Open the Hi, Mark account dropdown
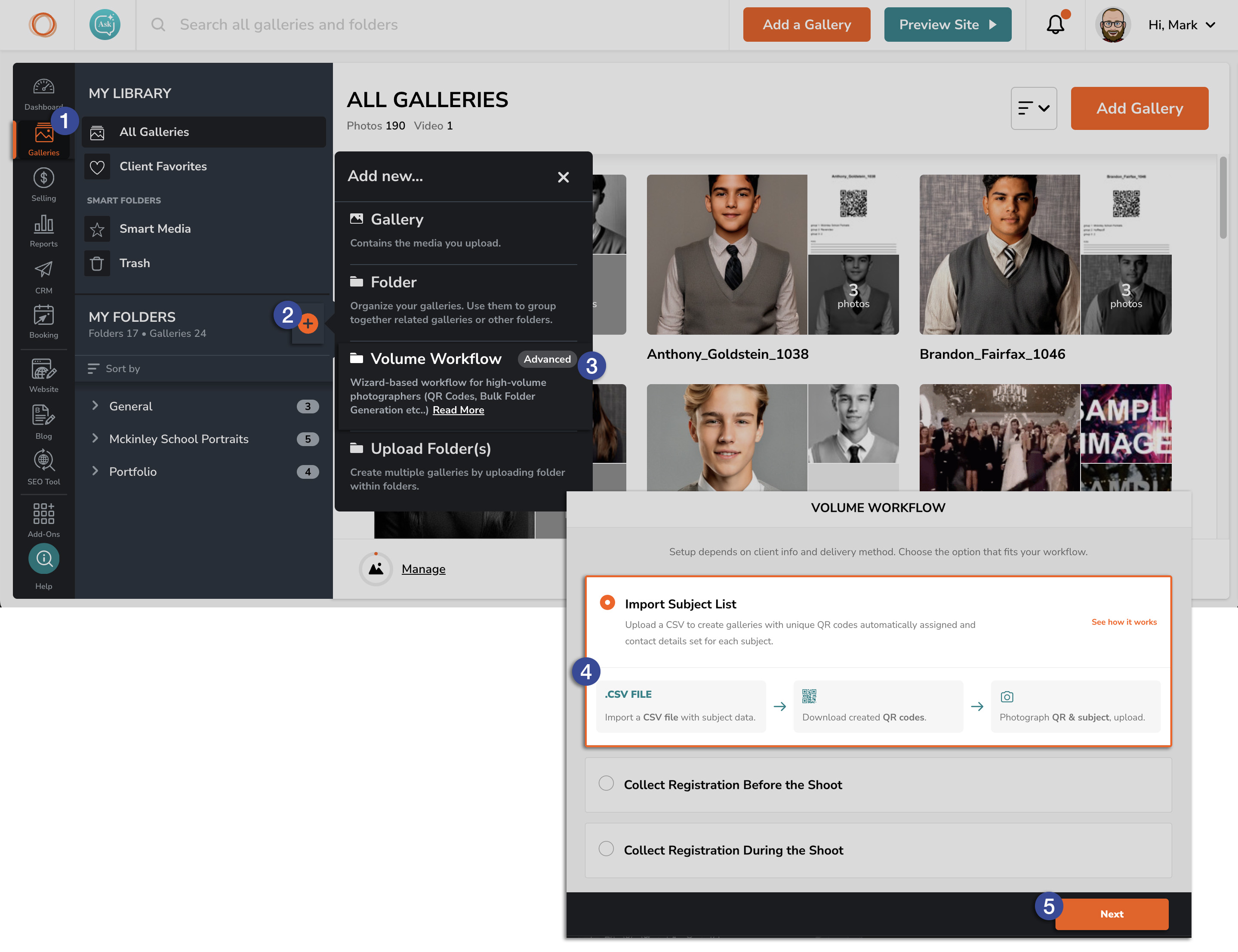1238x952 pixels. coord(1180,25)
